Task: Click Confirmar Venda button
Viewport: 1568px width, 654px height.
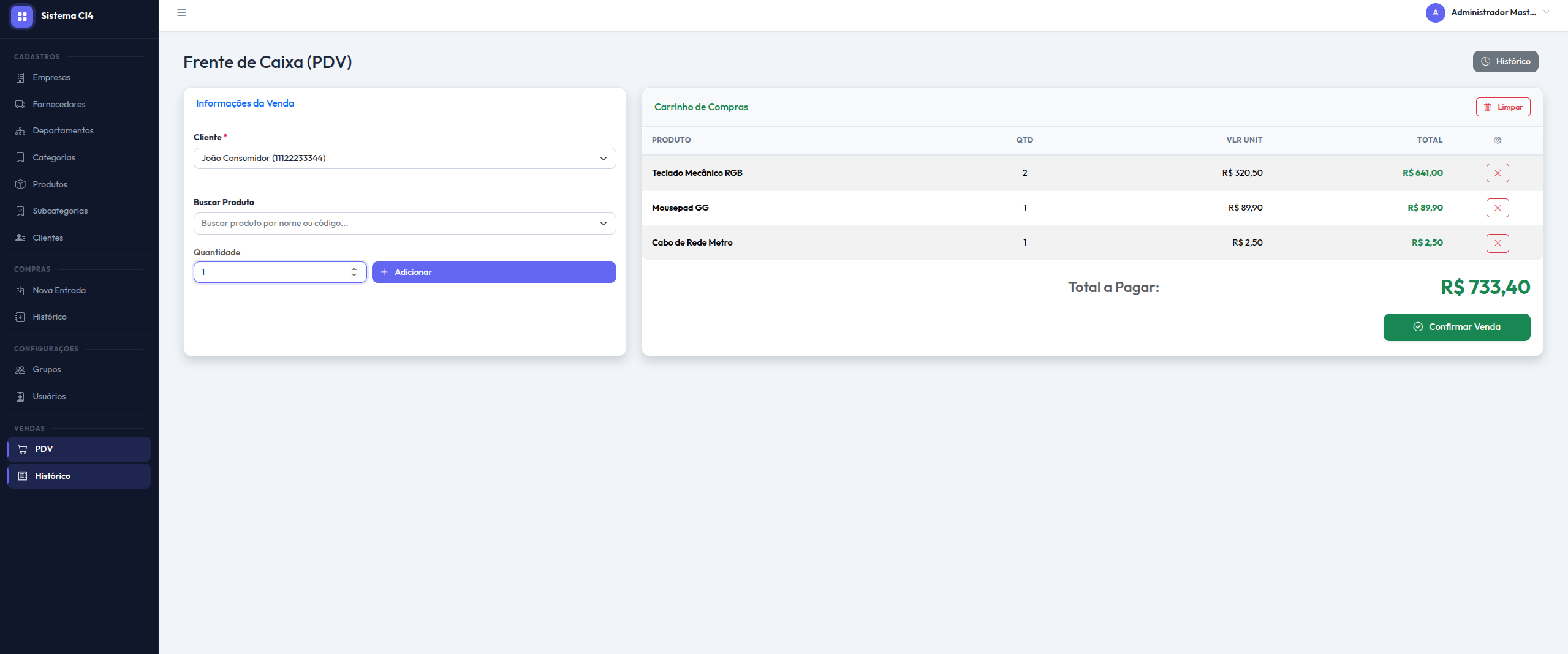Action: pos(1456,327)
